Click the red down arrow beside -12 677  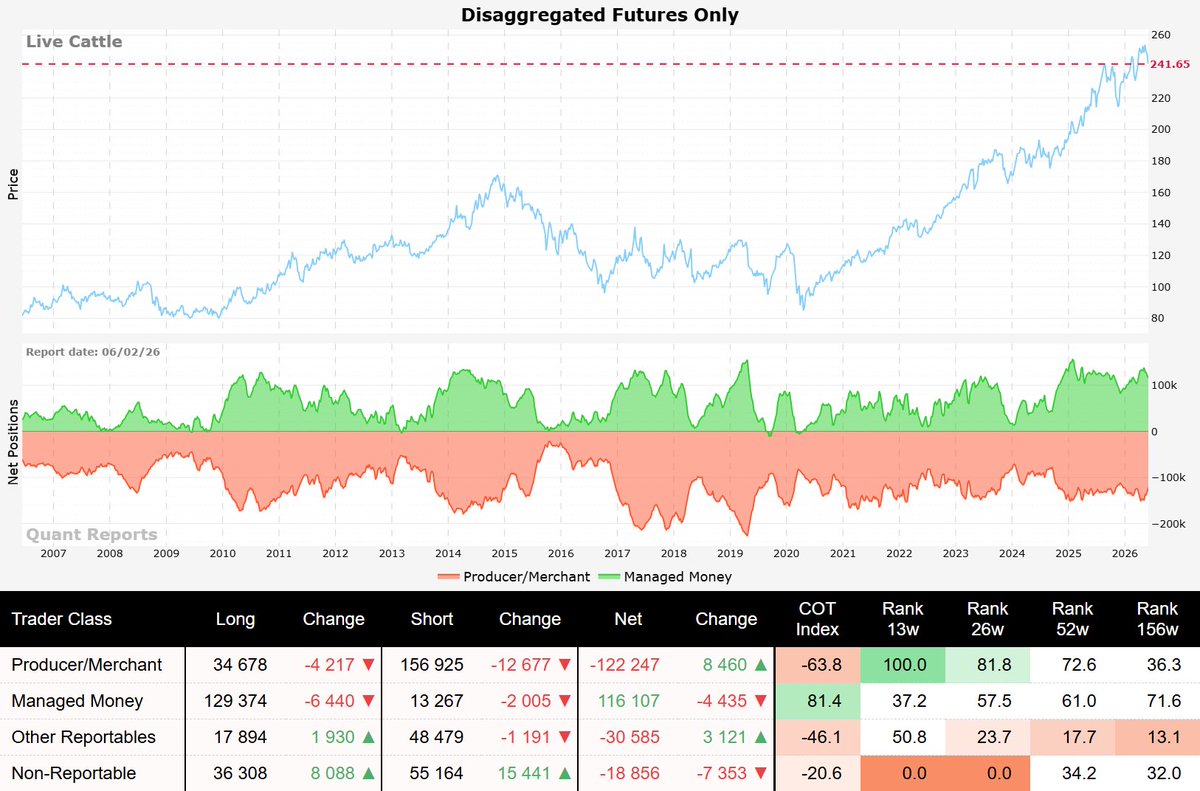[566, 665]
